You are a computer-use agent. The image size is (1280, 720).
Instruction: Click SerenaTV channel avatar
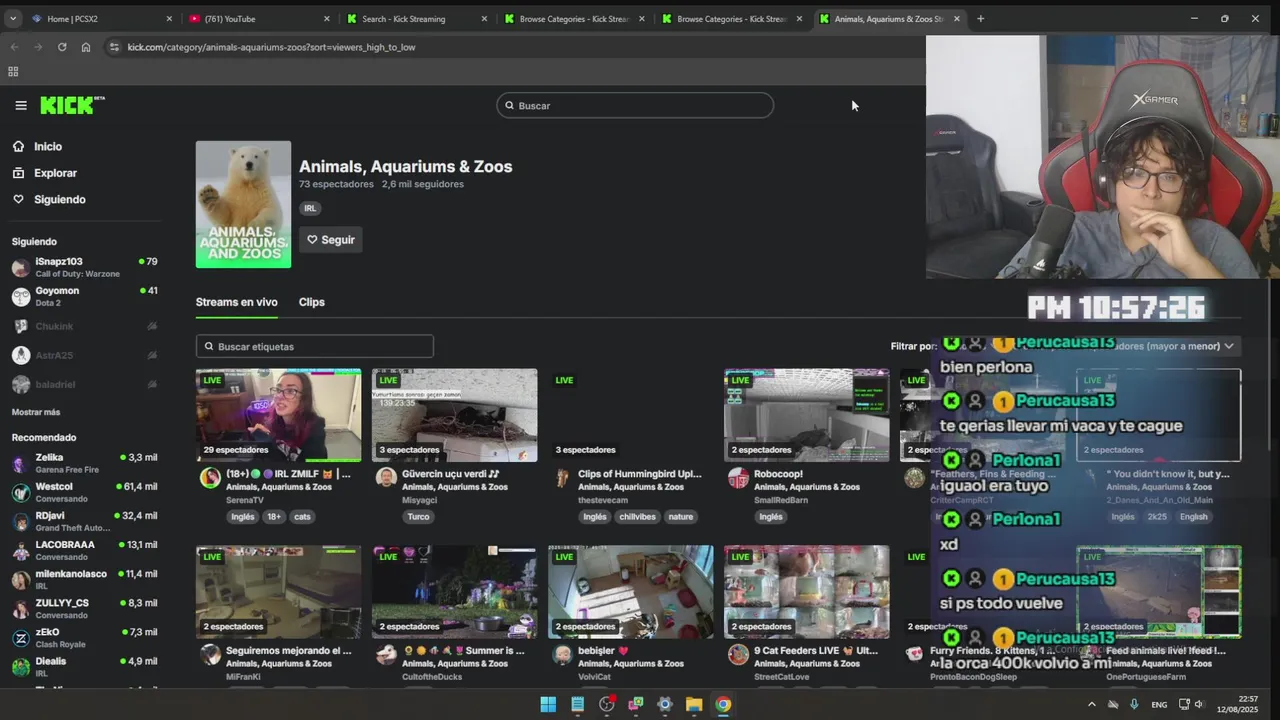210,478
